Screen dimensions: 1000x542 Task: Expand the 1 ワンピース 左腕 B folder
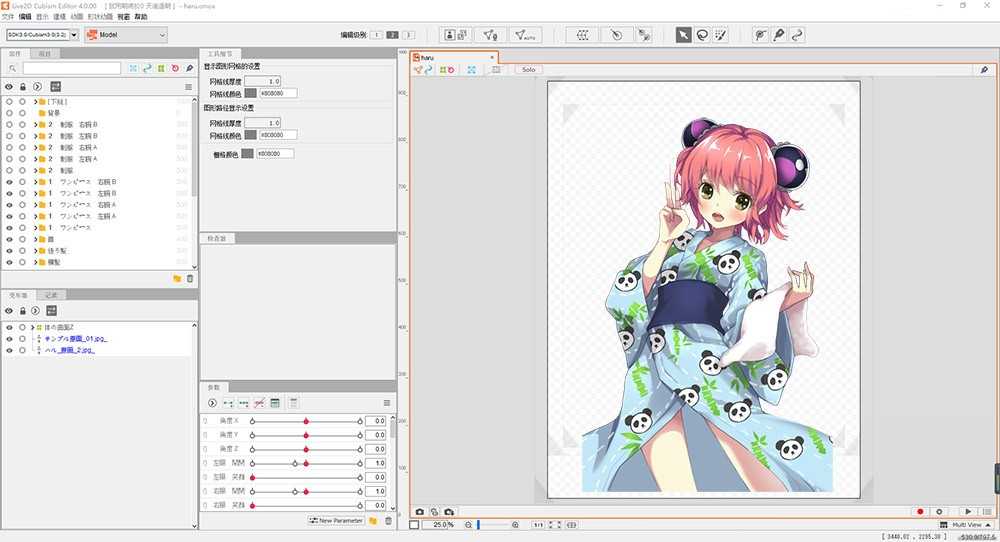pos(36,193)
